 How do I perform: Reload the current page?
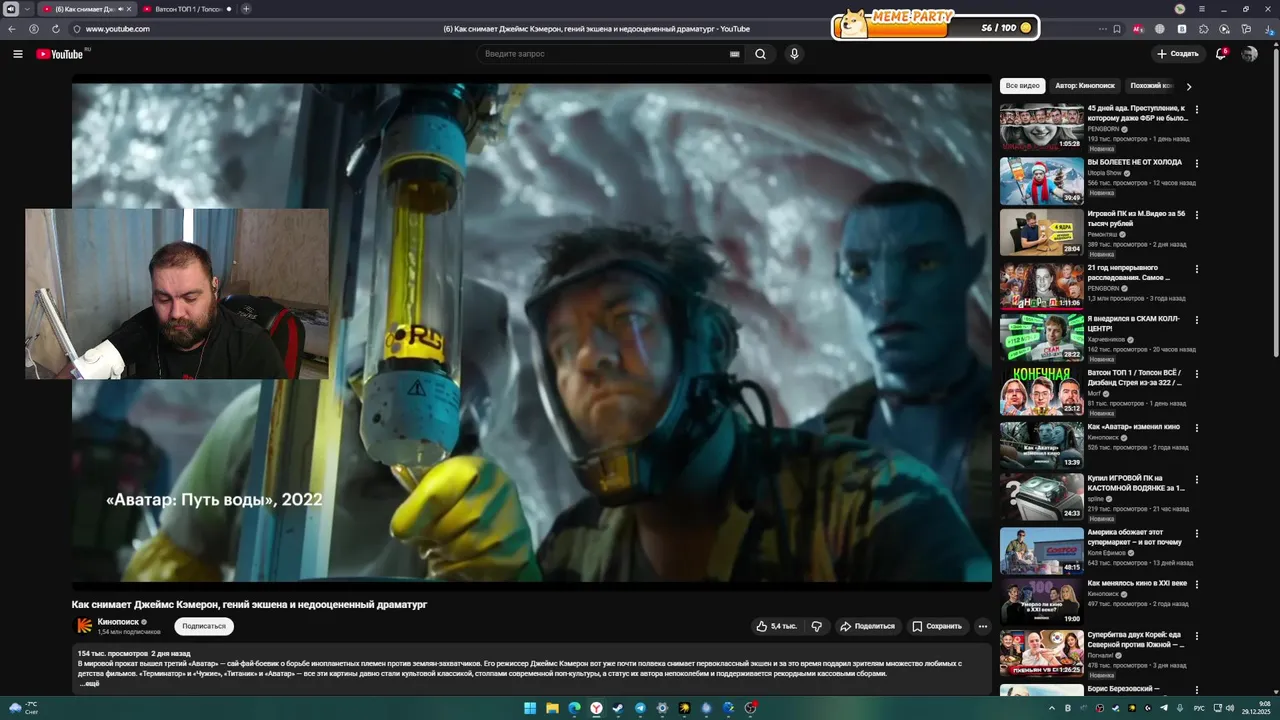[x=56, y=29]
